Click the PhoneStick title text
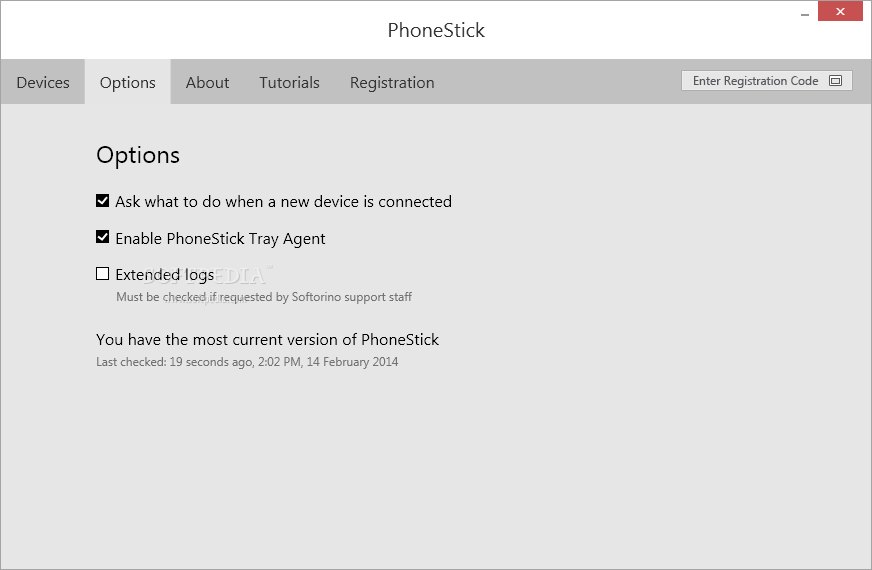This screenshot has width=872, height=570. 436,30
